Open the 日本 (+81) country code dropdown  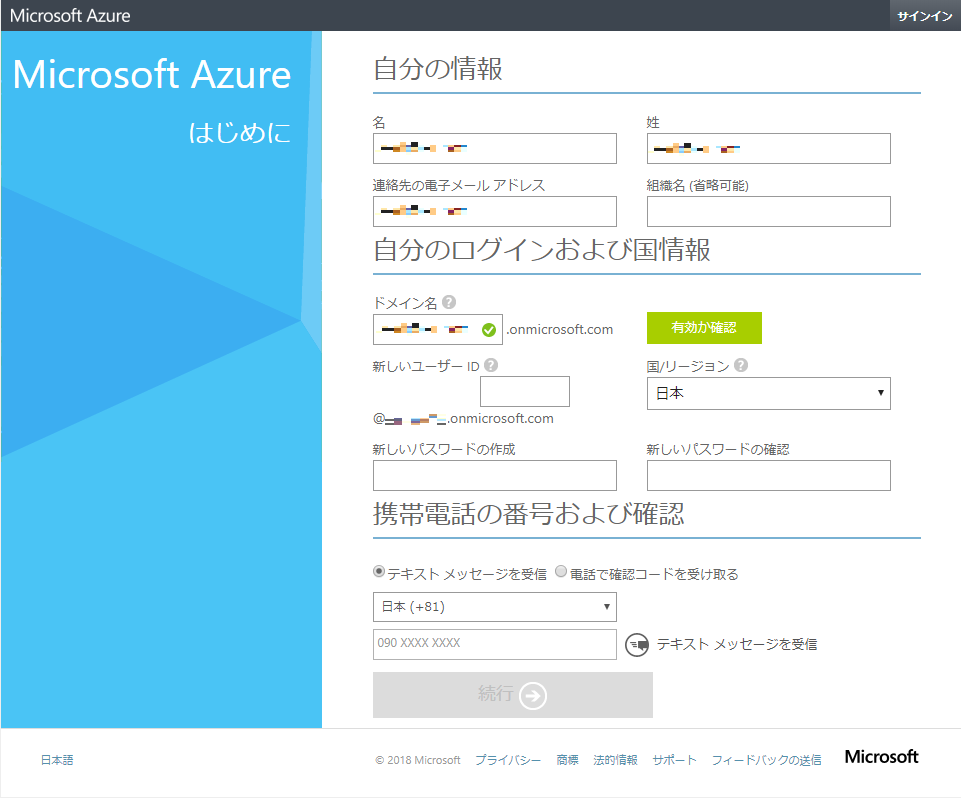[x=495, y=607]
